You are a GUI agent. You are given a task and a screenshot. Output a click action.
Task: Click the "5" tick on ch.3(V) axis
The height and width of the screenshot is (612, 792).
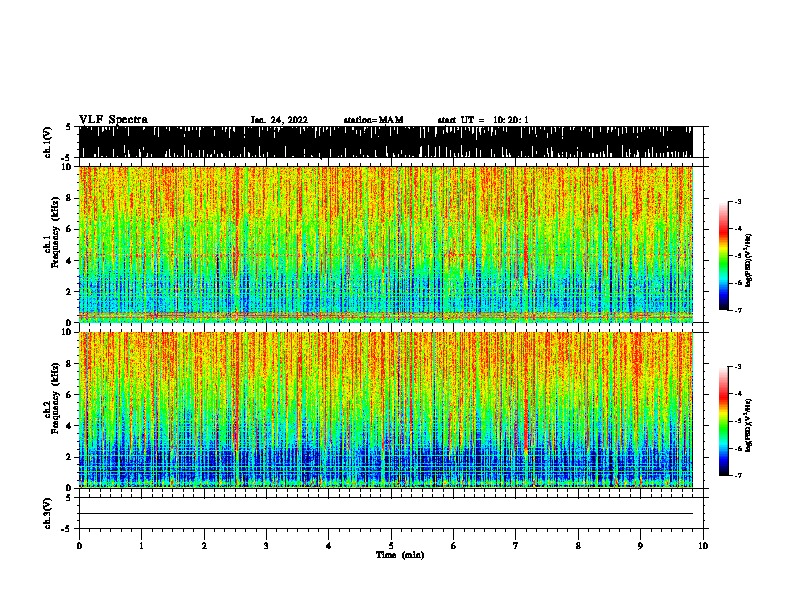tap(68, 498)
